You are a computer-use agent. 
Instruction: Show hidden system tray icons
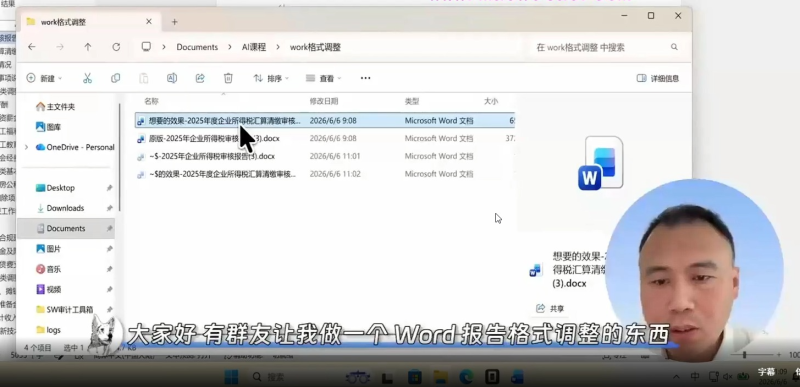tap(677, 377)
